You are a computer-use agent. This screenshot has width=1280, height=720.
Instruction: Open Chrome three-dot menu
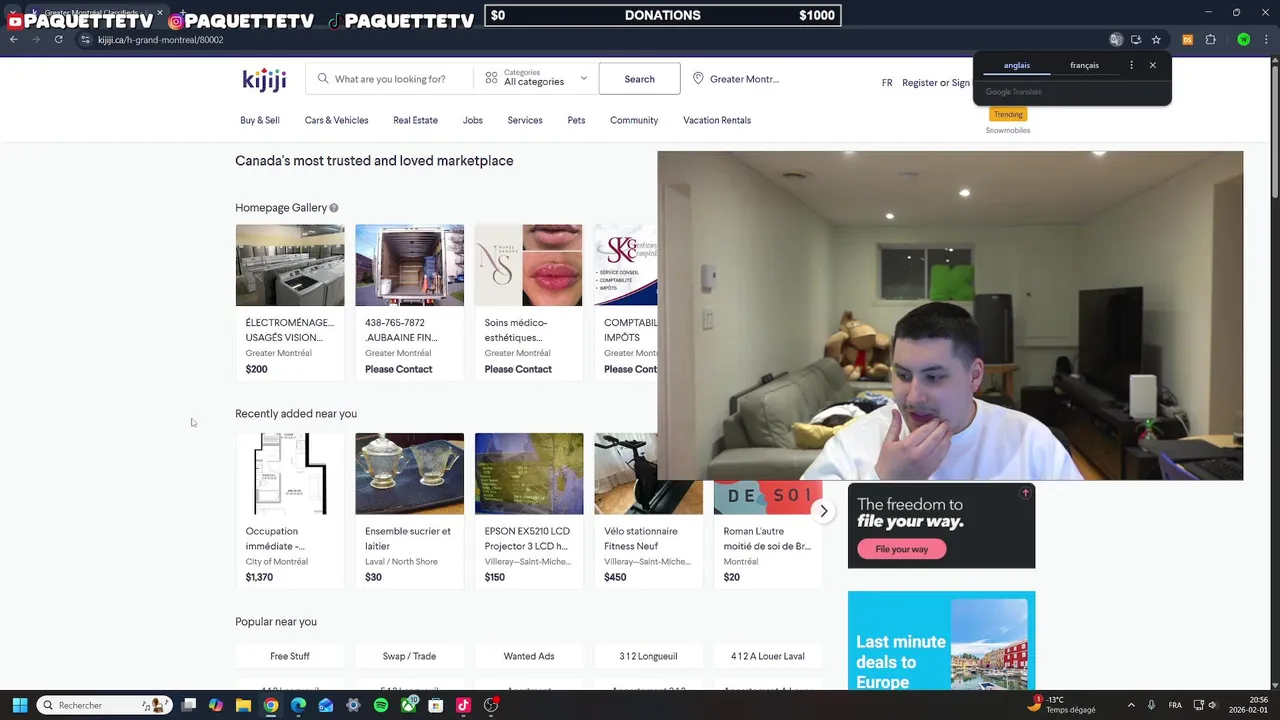pos(1267,40)
